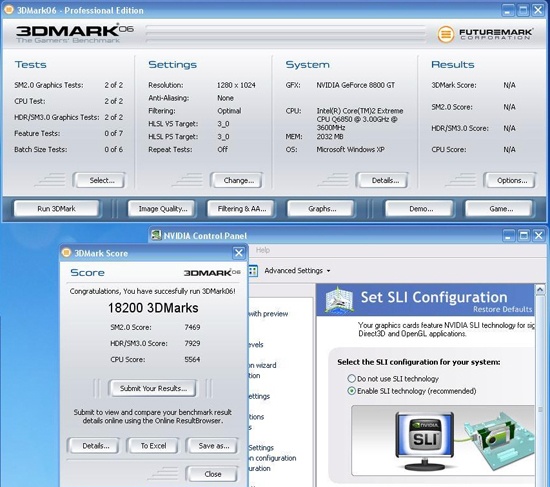Click Submit Your Results button
550x487 pixels.
click(x=153, y=388)
